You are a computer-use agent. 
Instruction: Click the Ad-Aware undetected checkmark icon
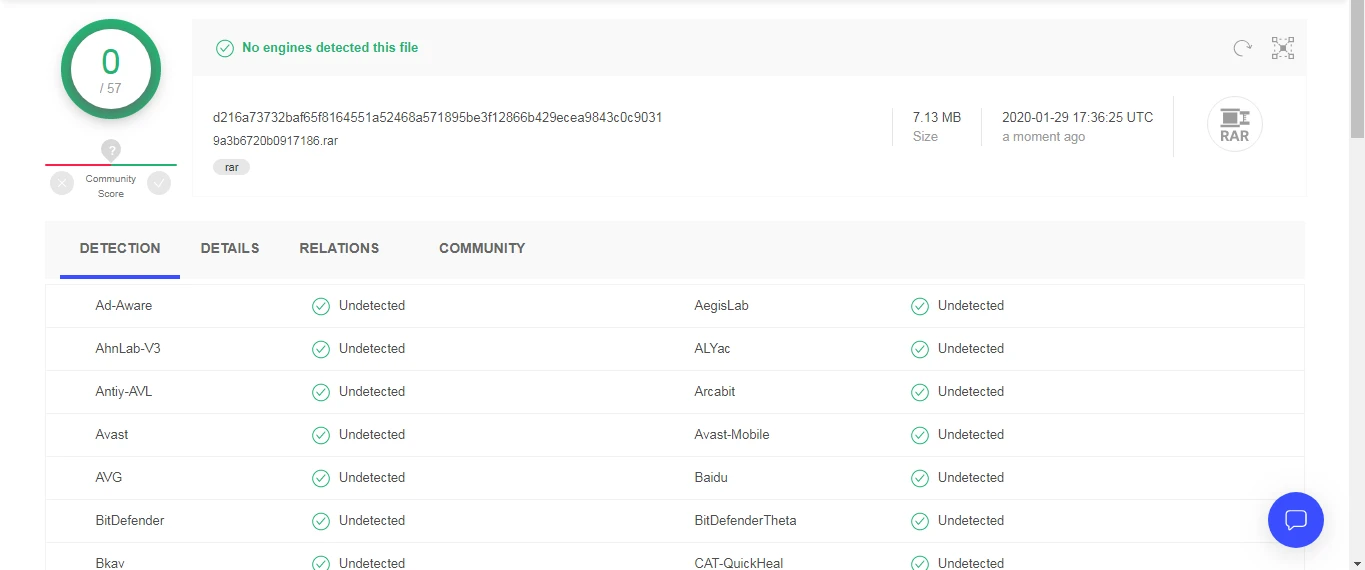coord(321,306)
